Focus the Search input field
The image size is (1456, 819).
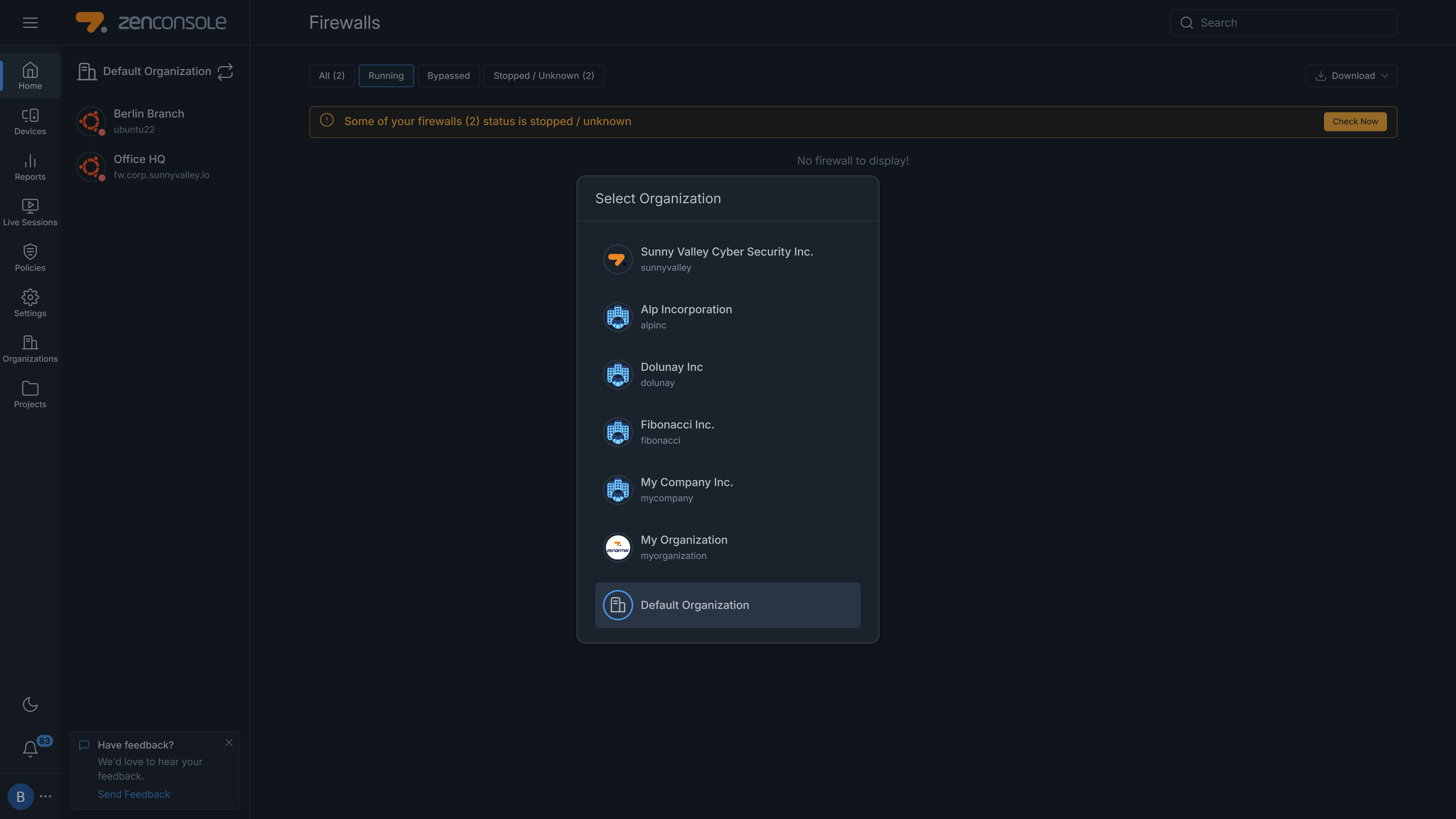click(x=1284, y=23)
